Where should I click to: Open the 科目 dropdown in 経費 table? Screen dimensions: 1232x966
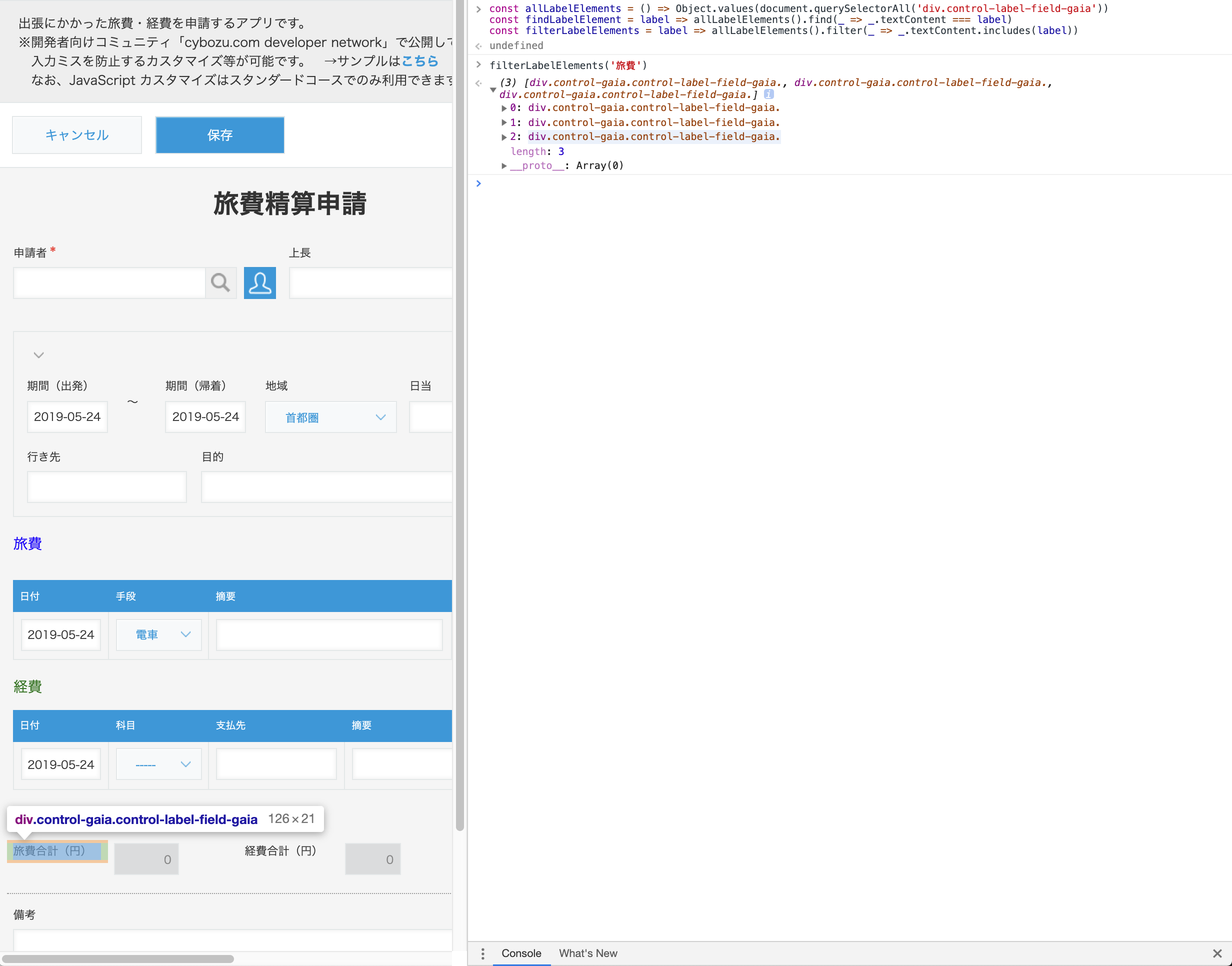click(159, 764)
